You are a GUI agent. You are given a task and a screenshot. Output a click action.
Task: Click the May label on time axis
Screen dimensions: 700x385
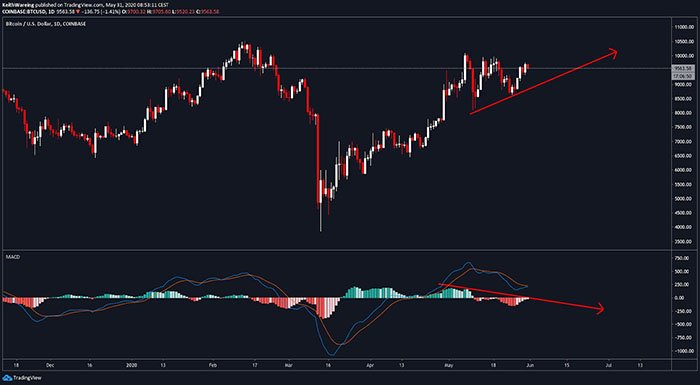449,364
